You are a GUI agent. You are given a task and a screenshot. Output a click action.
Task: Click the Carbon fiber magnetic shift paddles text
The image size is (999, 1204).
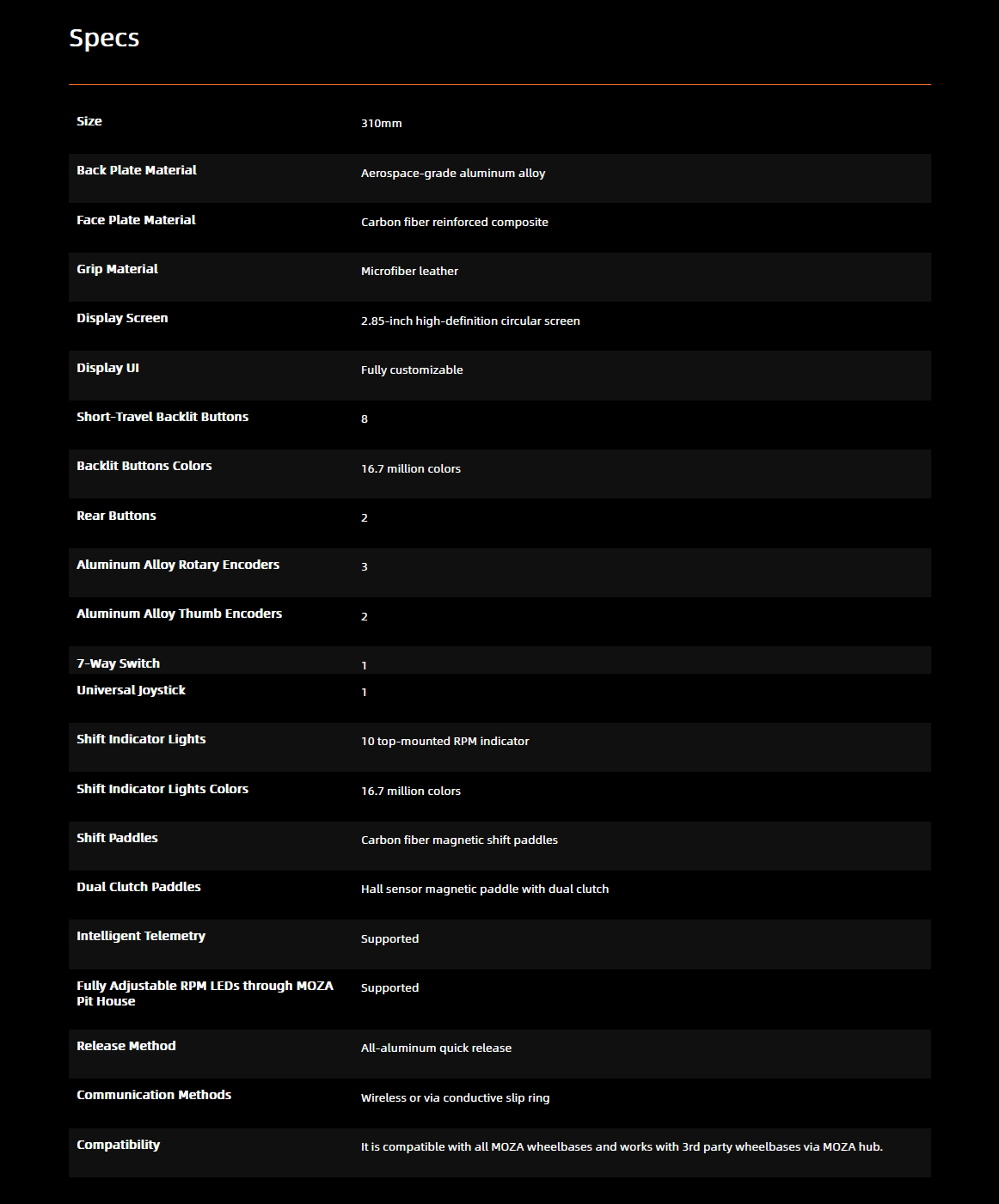[x=459, y=840]
